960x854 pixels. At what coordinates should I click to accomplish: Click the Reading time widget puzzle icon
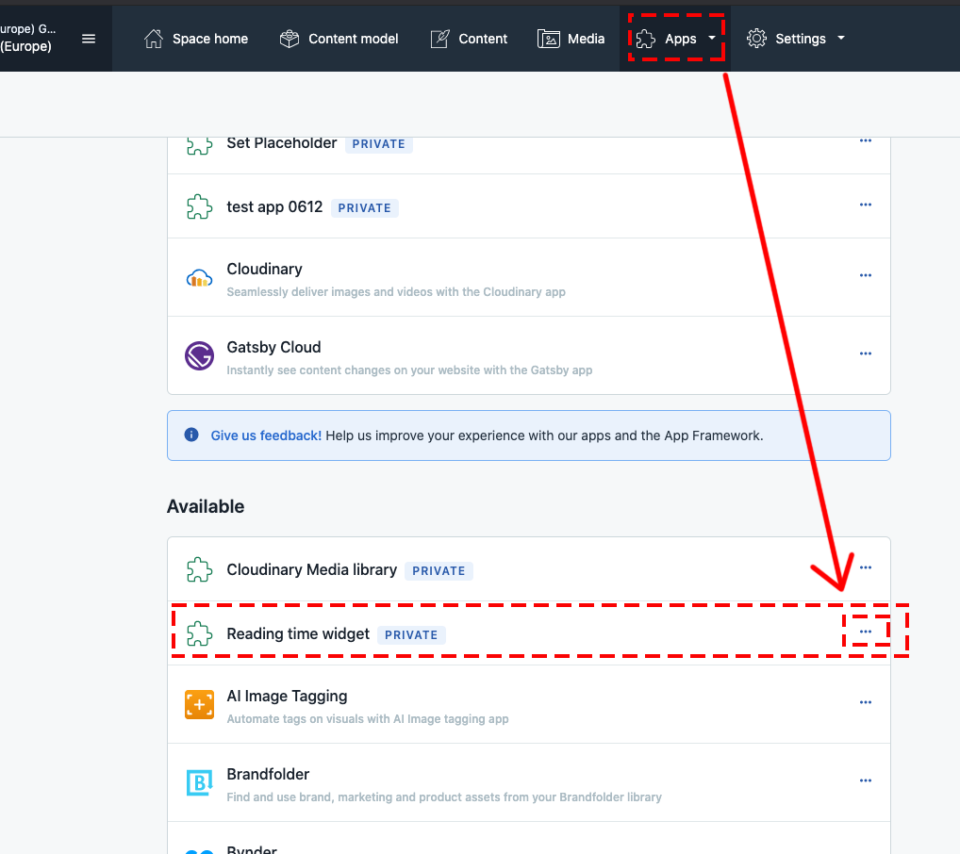pos(200,634)
